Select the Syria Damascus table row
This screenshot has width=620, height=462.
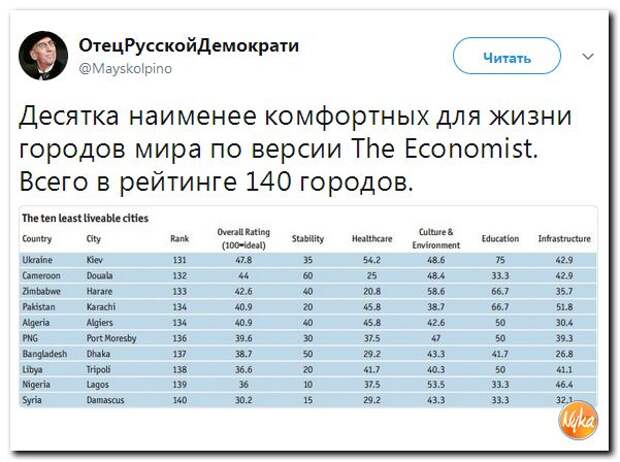click(x=308, y=400)
